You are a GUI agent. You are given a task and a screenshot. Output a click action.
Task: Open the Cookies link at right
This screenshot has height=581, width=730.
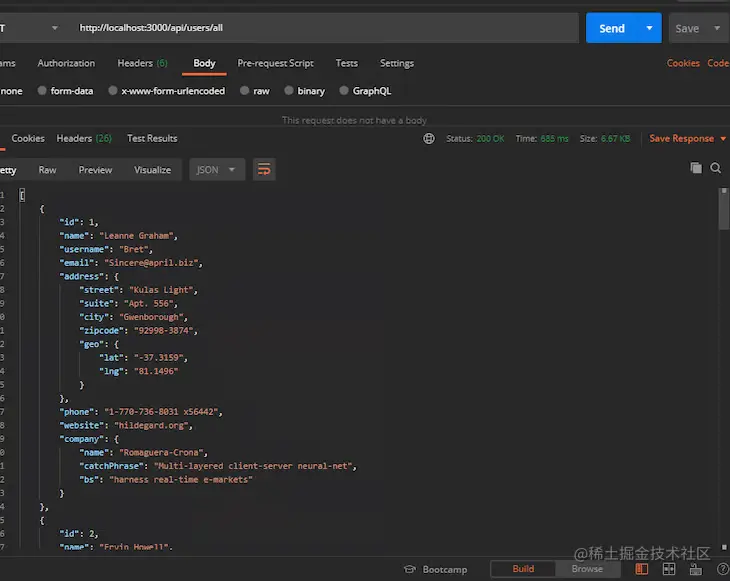click(683, 63)
